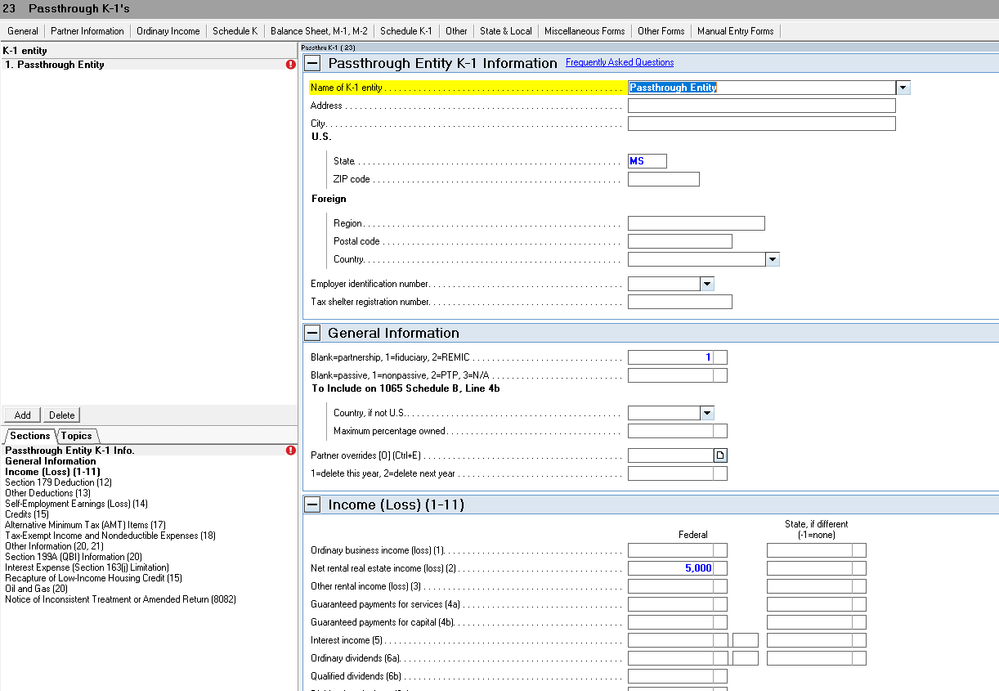
Task: Click the Address input field
Action: (761, 105)
